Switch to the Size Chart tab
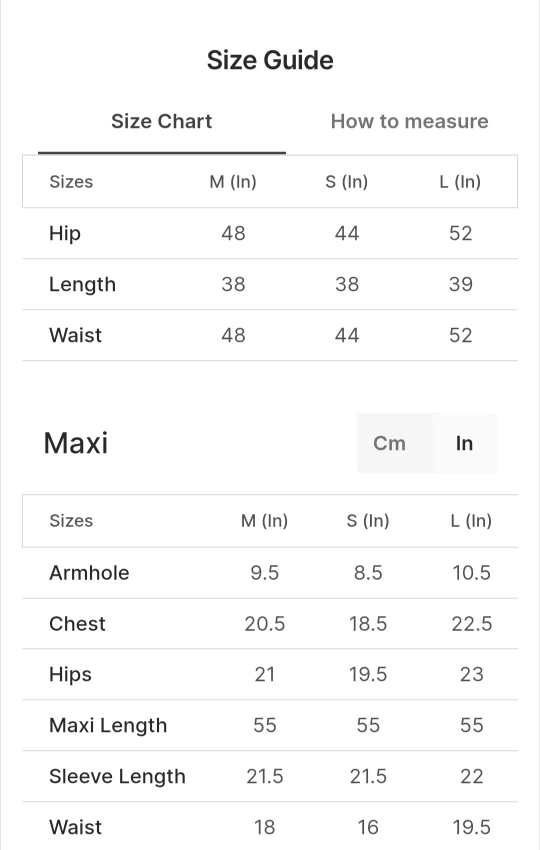Image resolution: width=540 pixels, height=850 pixels. tap(162, 121)
